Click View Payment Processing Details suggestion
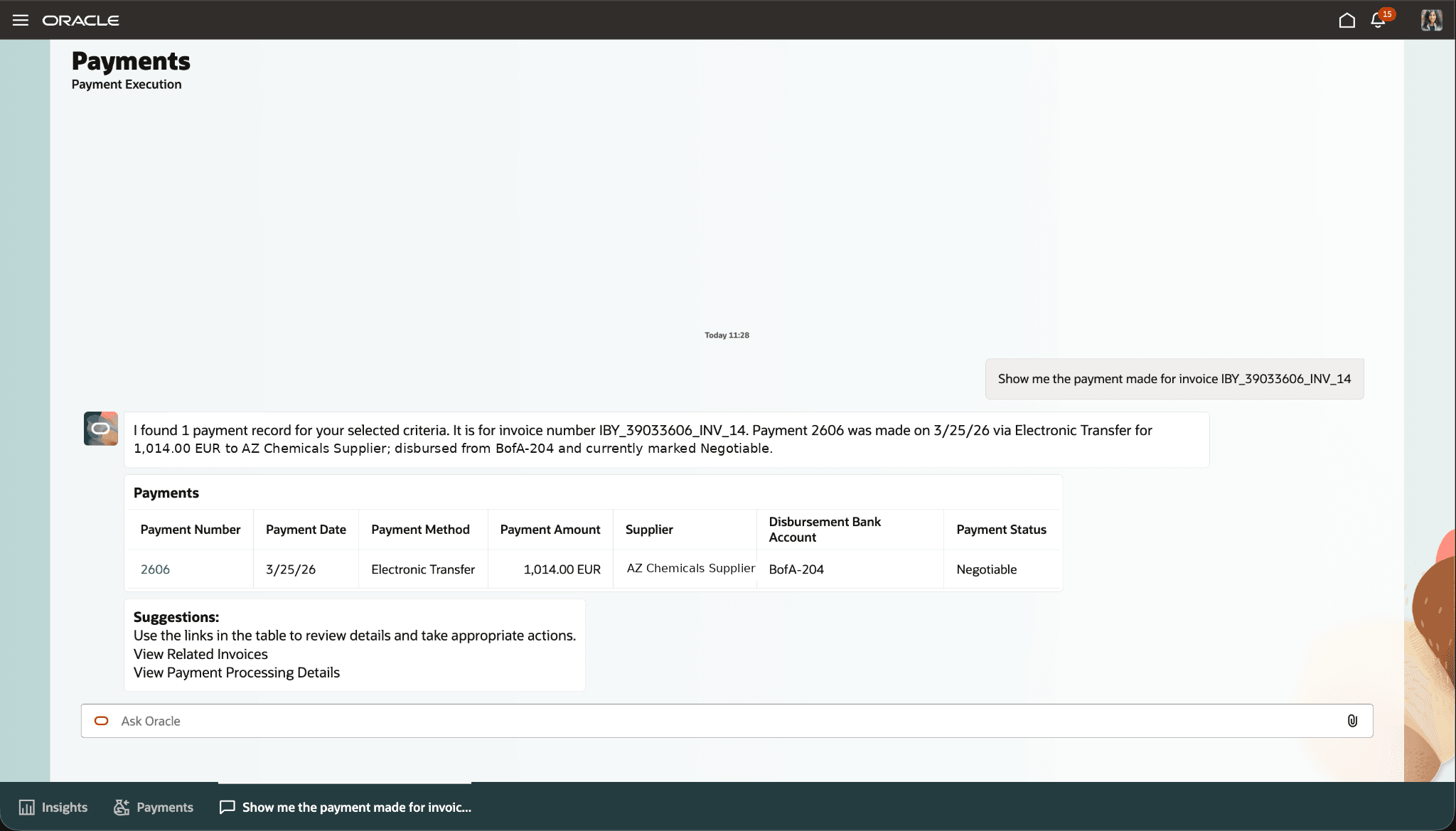This screenshot has height=831, width=1456. (x=237, y=672)
